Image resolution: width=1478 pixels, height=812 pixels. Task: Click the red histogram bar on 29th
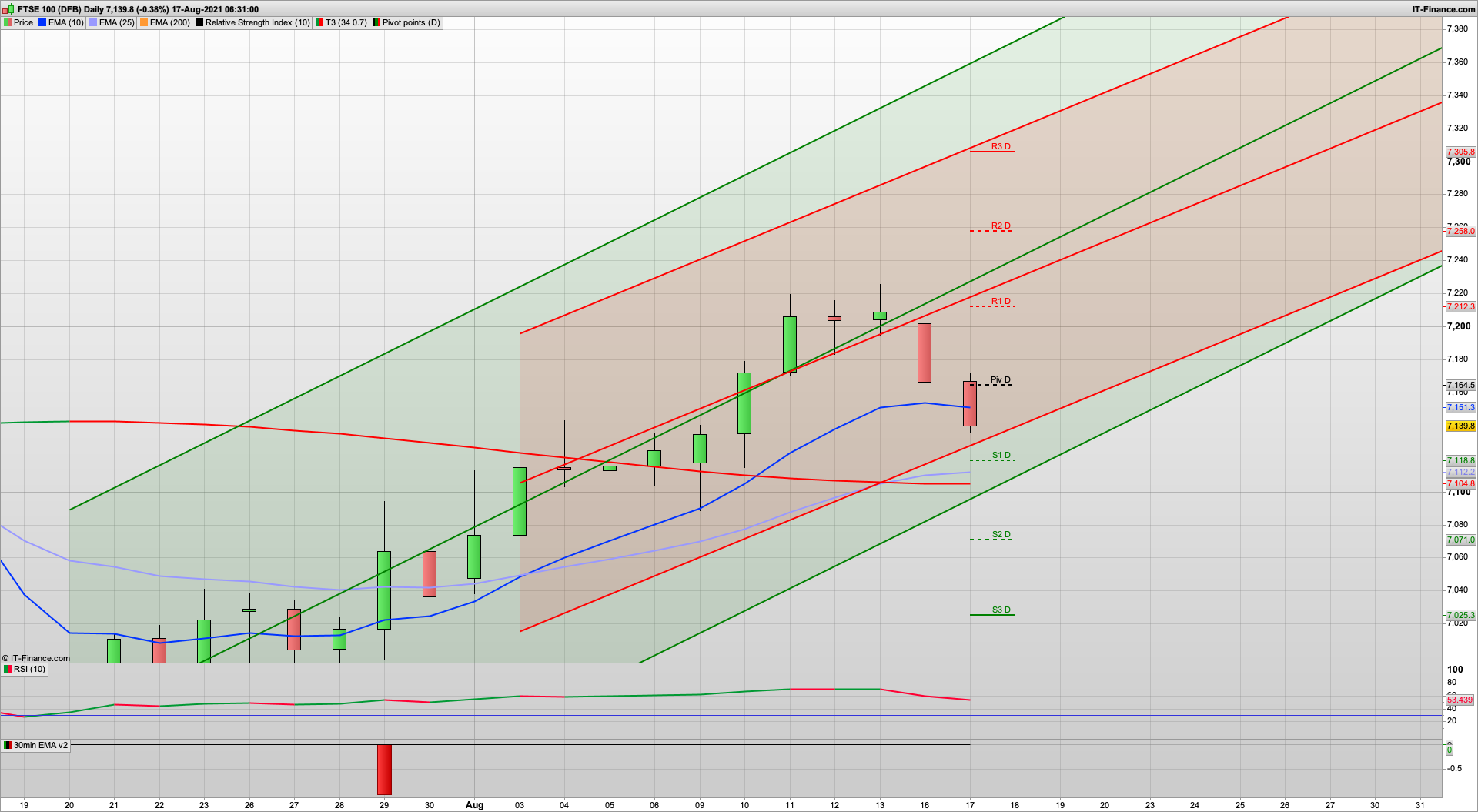click(384, 770)
